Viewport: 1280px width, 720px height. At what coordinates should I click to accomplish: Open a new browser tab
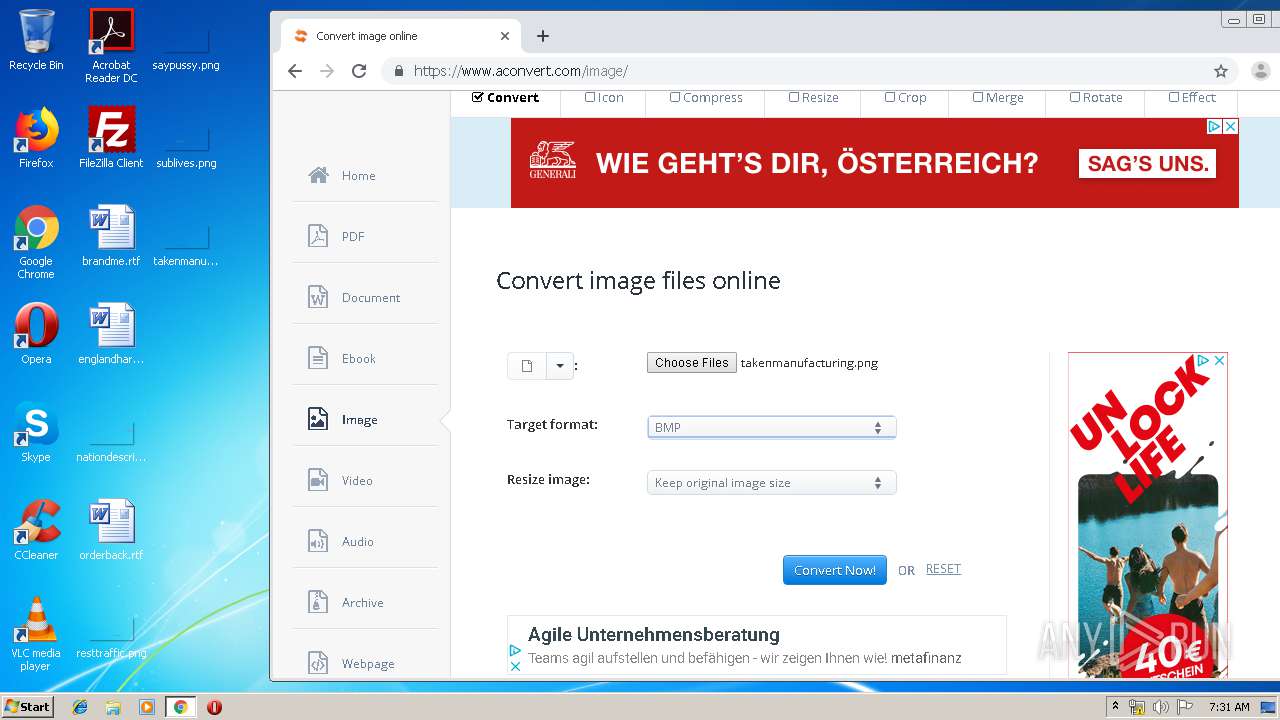point(543,36)
